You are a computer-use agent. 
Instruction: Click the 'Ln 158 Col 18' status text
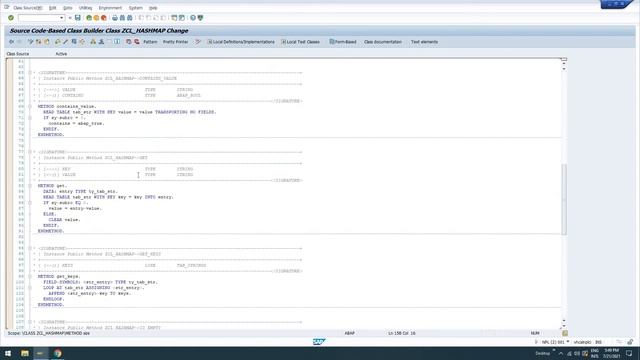(x=402, y=333)
